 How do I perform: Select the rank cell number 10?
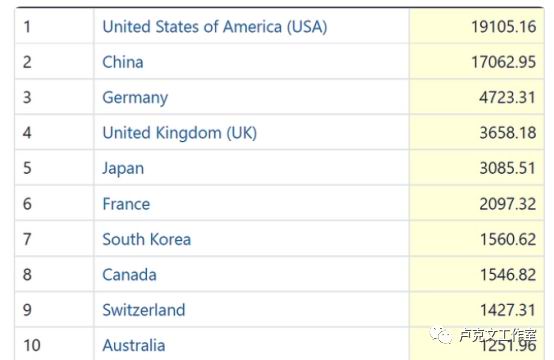coord(54,344)
